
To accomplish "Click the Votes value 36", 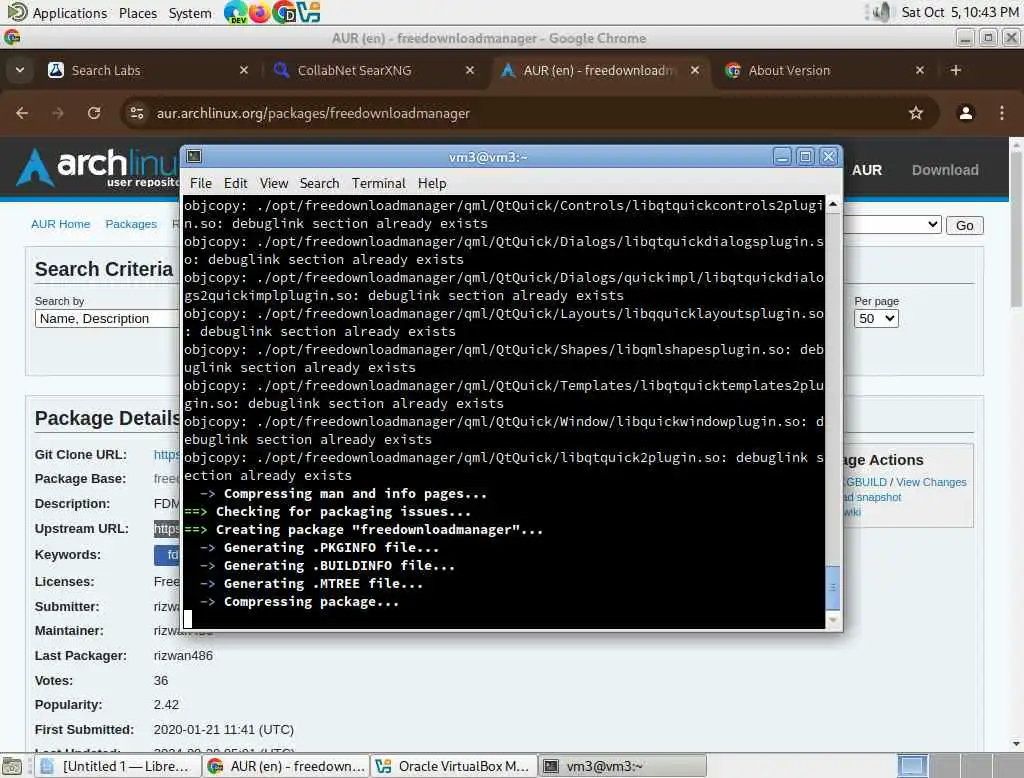I will click(x=161, y=680).
